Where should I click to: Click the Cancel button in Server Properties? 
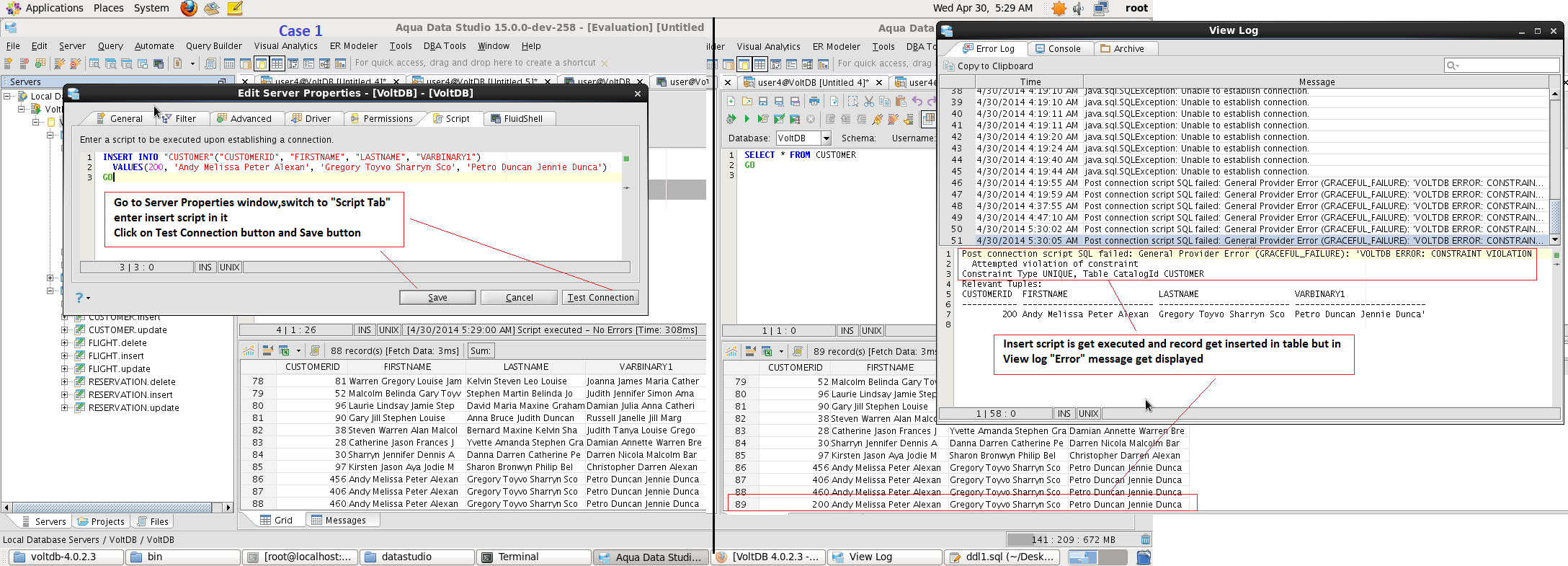click(x=519, y=297)
